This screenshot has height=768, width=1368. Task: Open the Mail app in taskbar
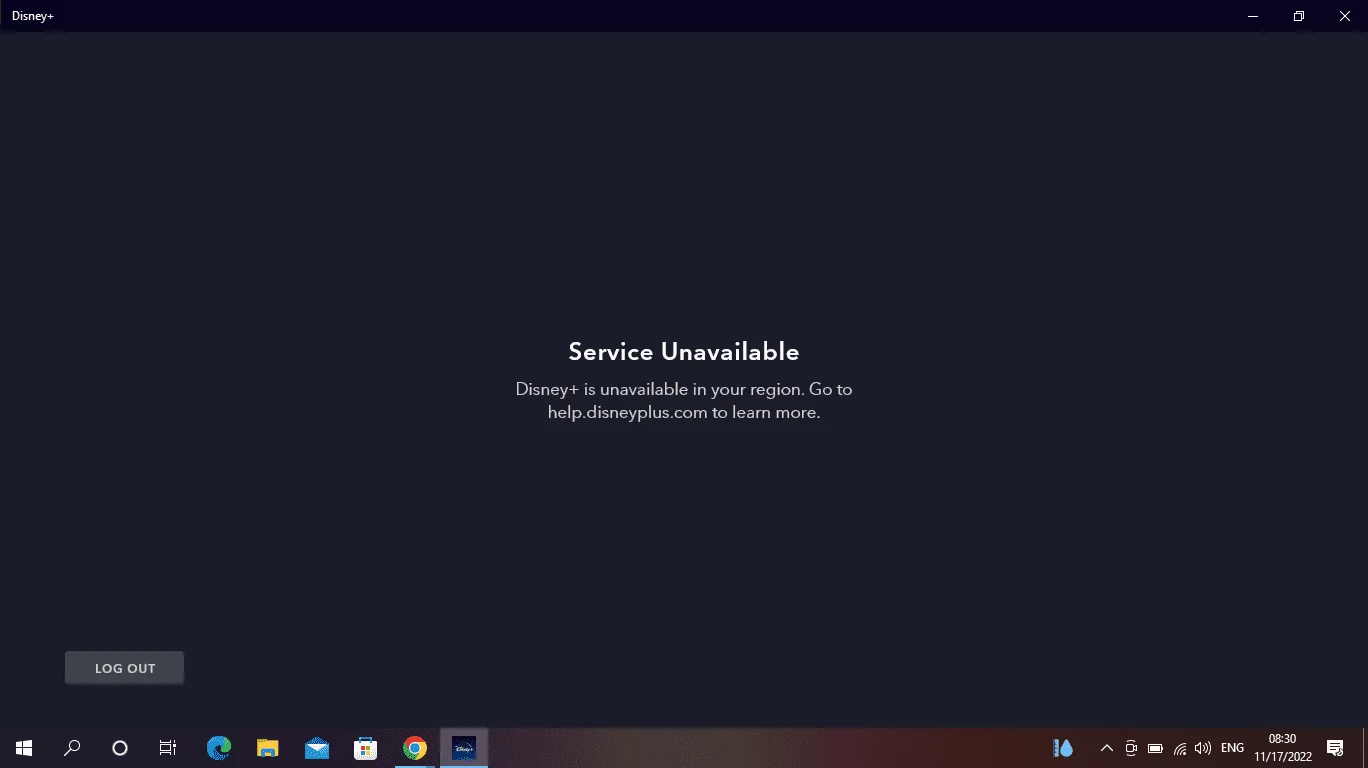(317, 748)
